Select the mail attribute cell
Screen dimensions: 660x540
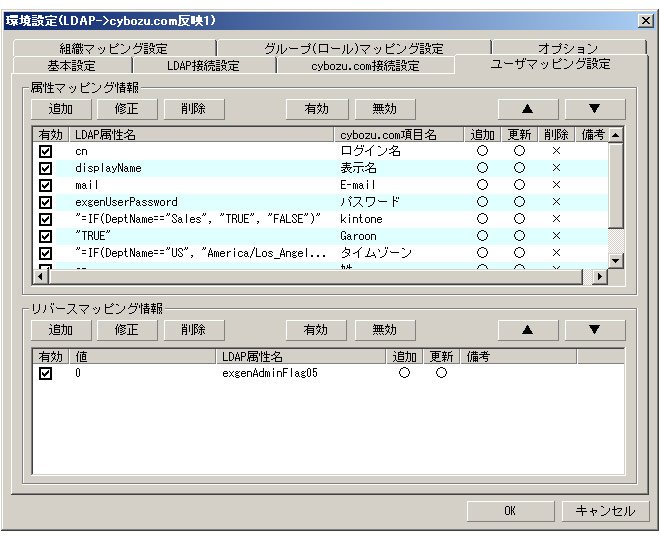[87, 185]
